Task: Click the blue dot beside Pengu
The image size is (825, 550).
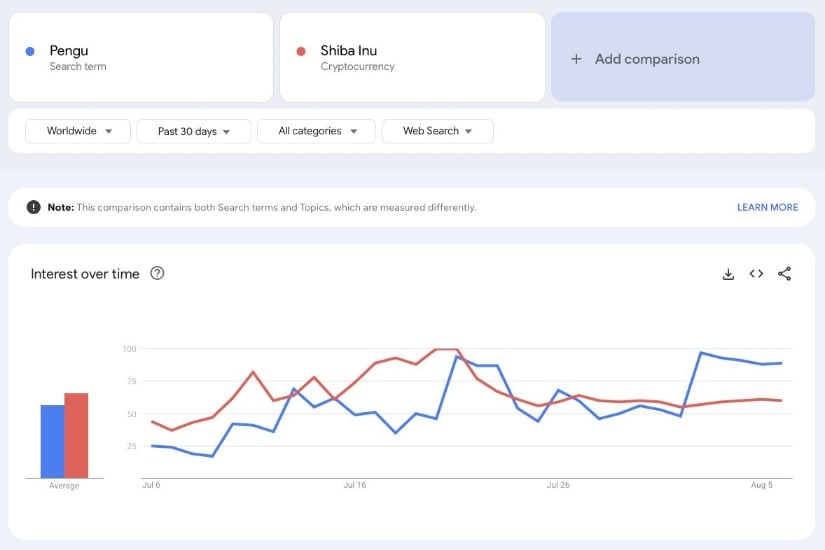Action: 30,51
